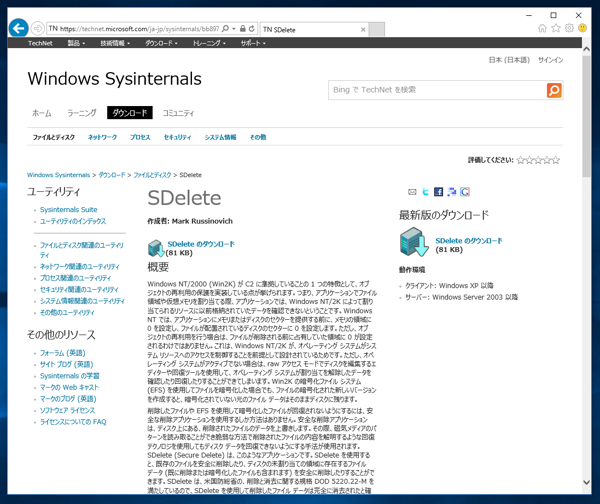Refresh the page using the reload icon
Screen dimensions: 600x504
pyautogui.click(x=251, y=29)
